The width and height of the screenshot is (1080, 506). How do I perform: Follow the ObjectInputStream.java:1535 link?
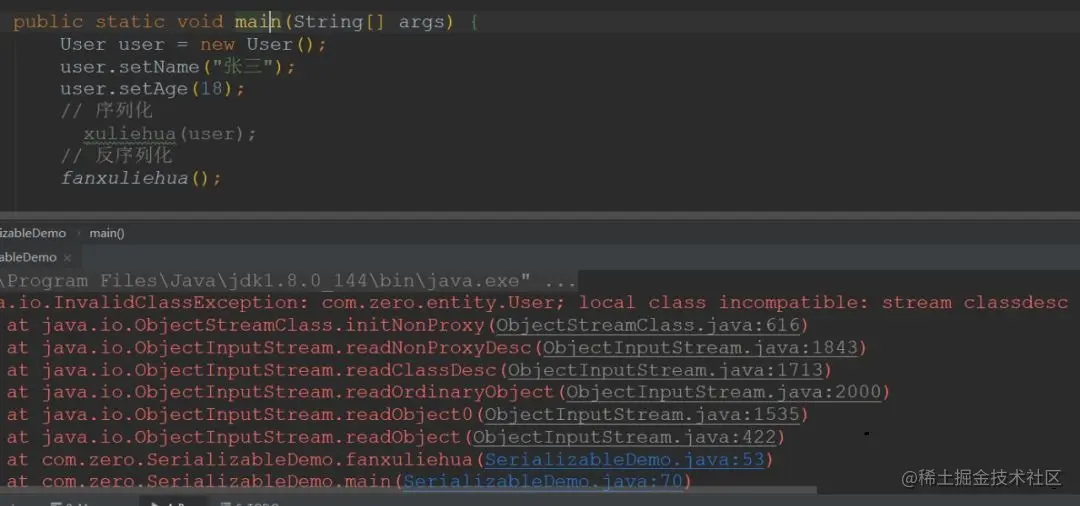(x=642, y=415)
